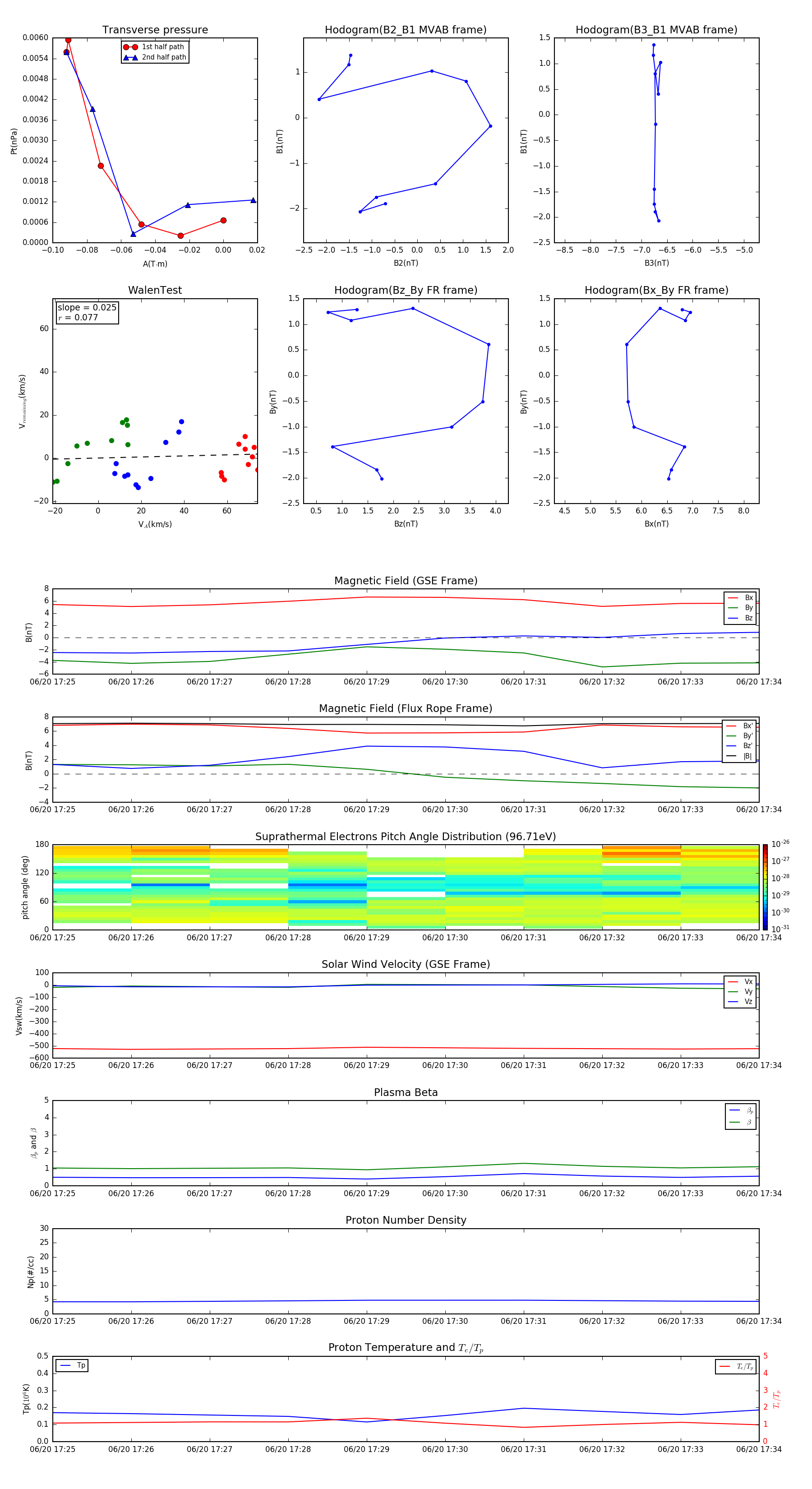This screenshot has width=812, height=1489.
Task: Click the "Vy" legend entry
Action: pos(740,992)
